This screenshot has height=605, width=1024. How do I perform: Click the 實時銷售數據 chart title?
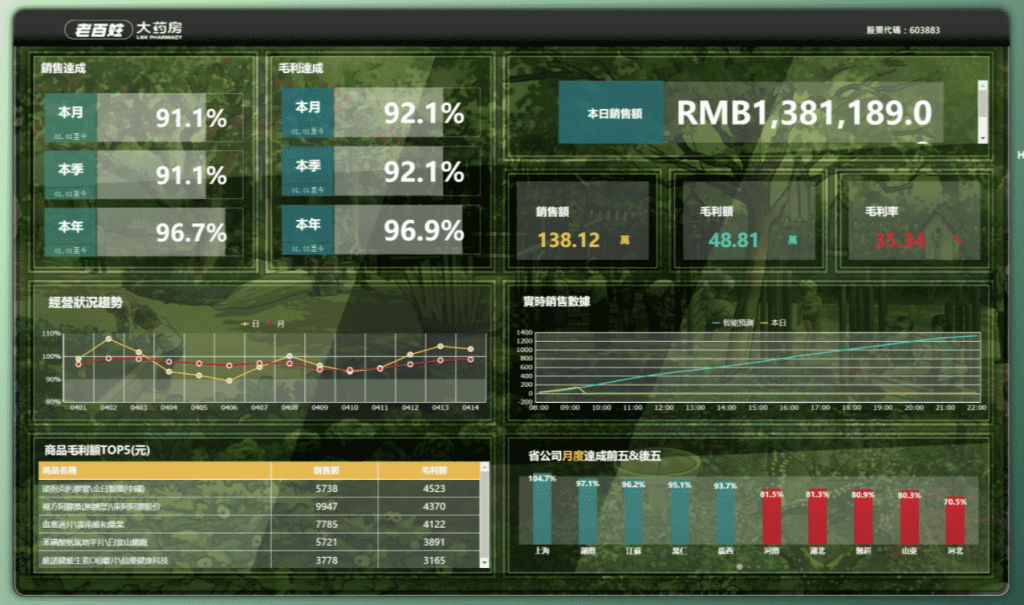point(556,301)
